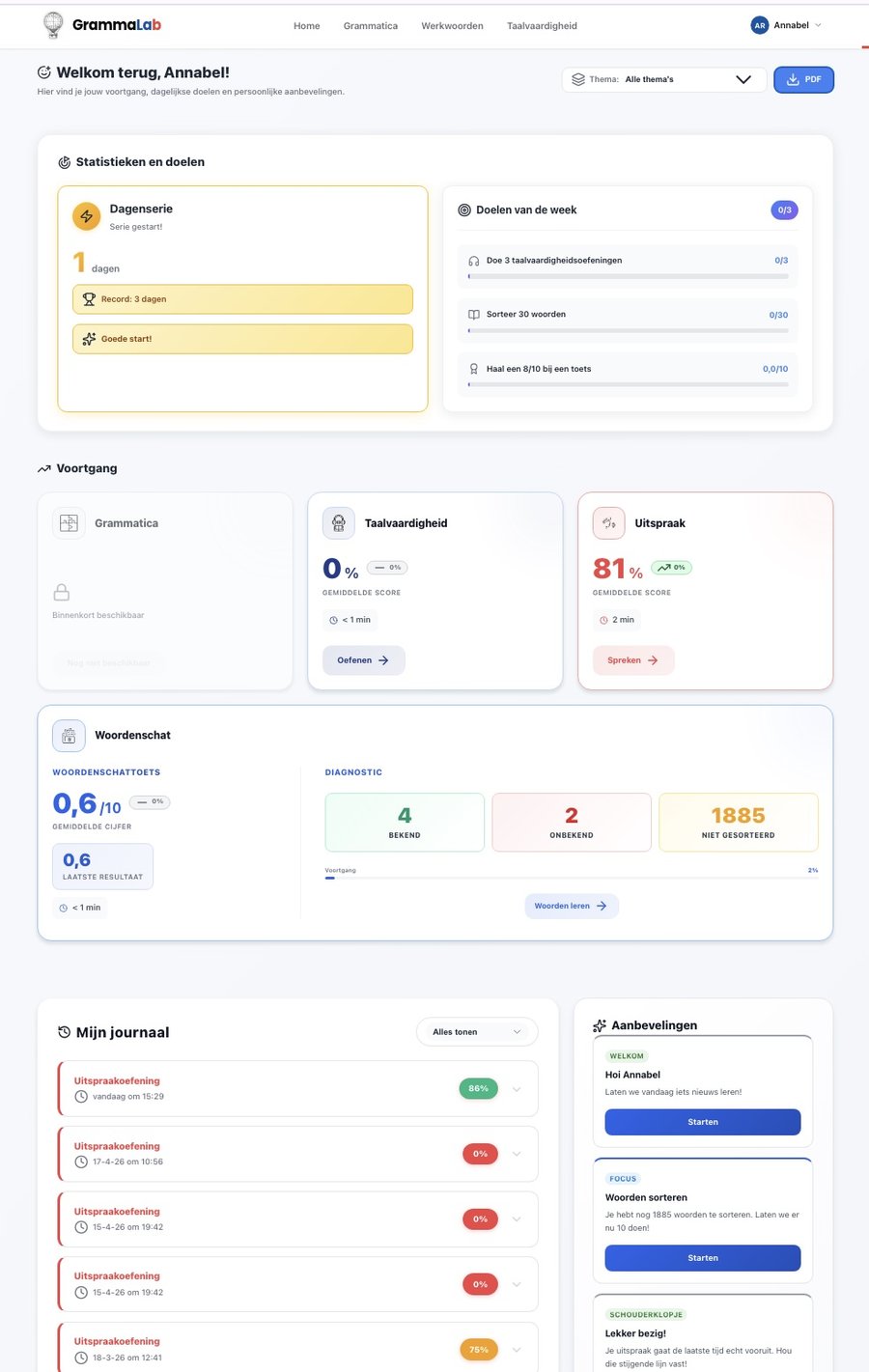869x1372 pixels.
Task: Expand the Annabel account menu
Action: pyautogui.click(x=787, y=25)
